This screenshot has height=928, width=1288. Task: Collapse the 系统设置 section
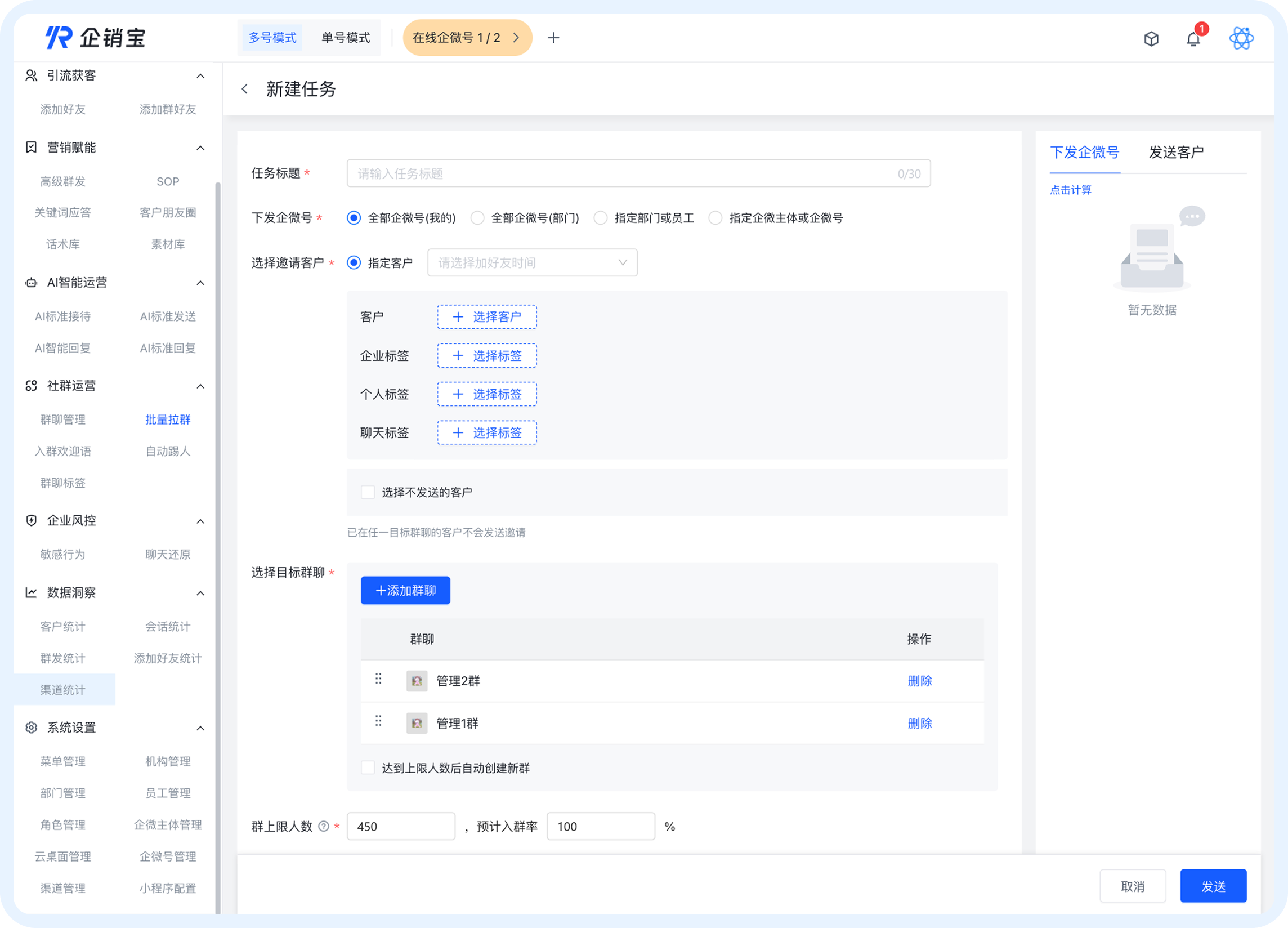200,727
